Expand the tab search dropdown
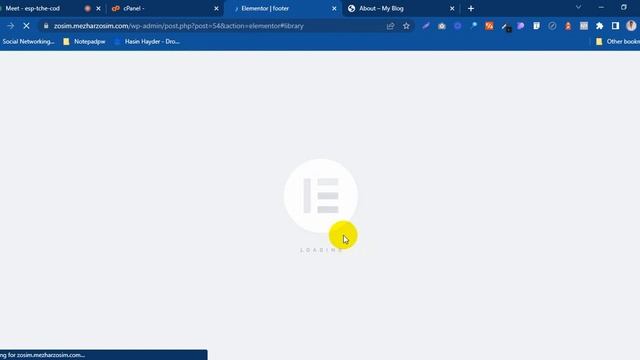 pyautogui.click(x=578, y=7)
